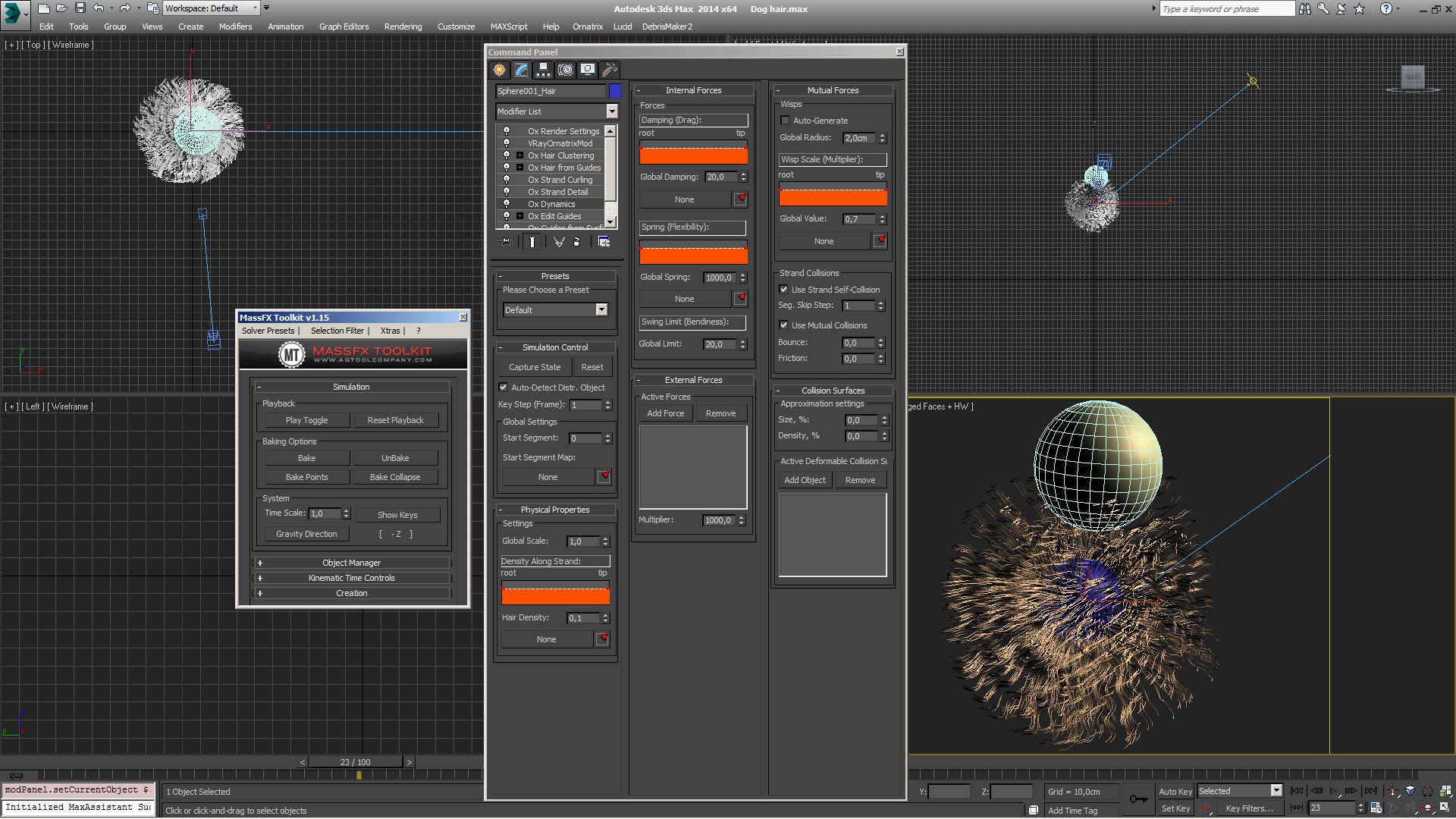The width and height of the screenshot is (1456, 819).
Task: Open the Xtras menu in MassFX Toolkit
Action: click(391, 331)
